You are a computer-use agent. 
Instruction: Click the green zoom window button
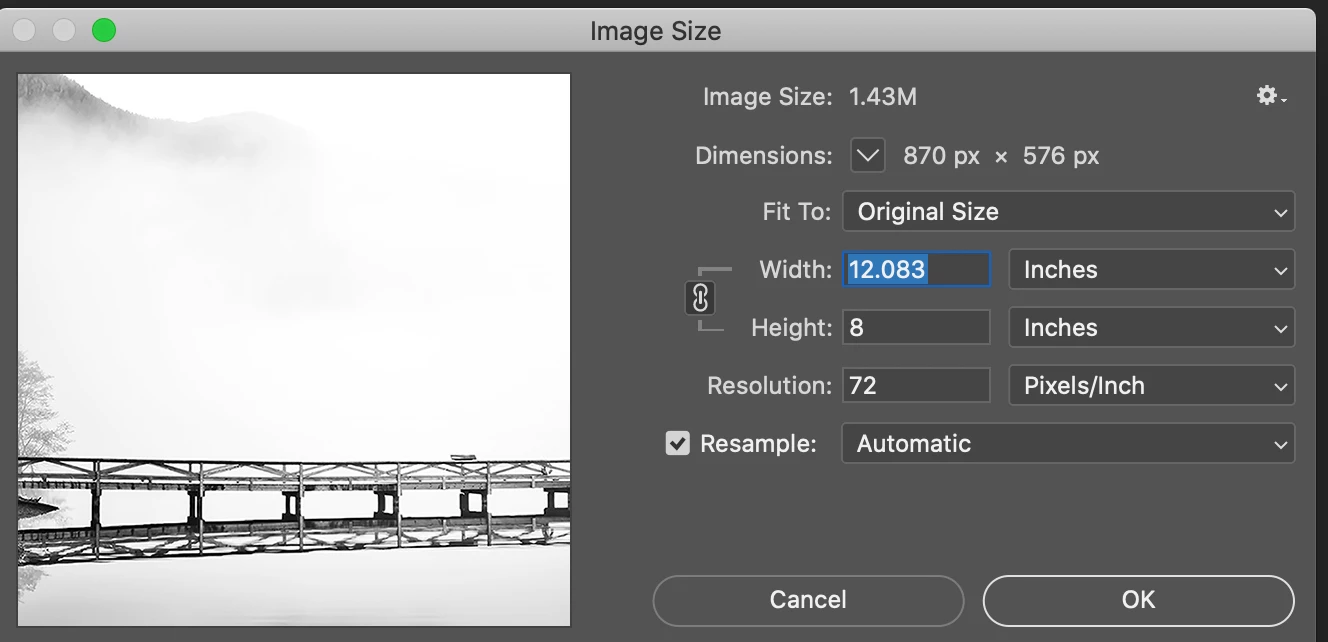tap(104, 31)
